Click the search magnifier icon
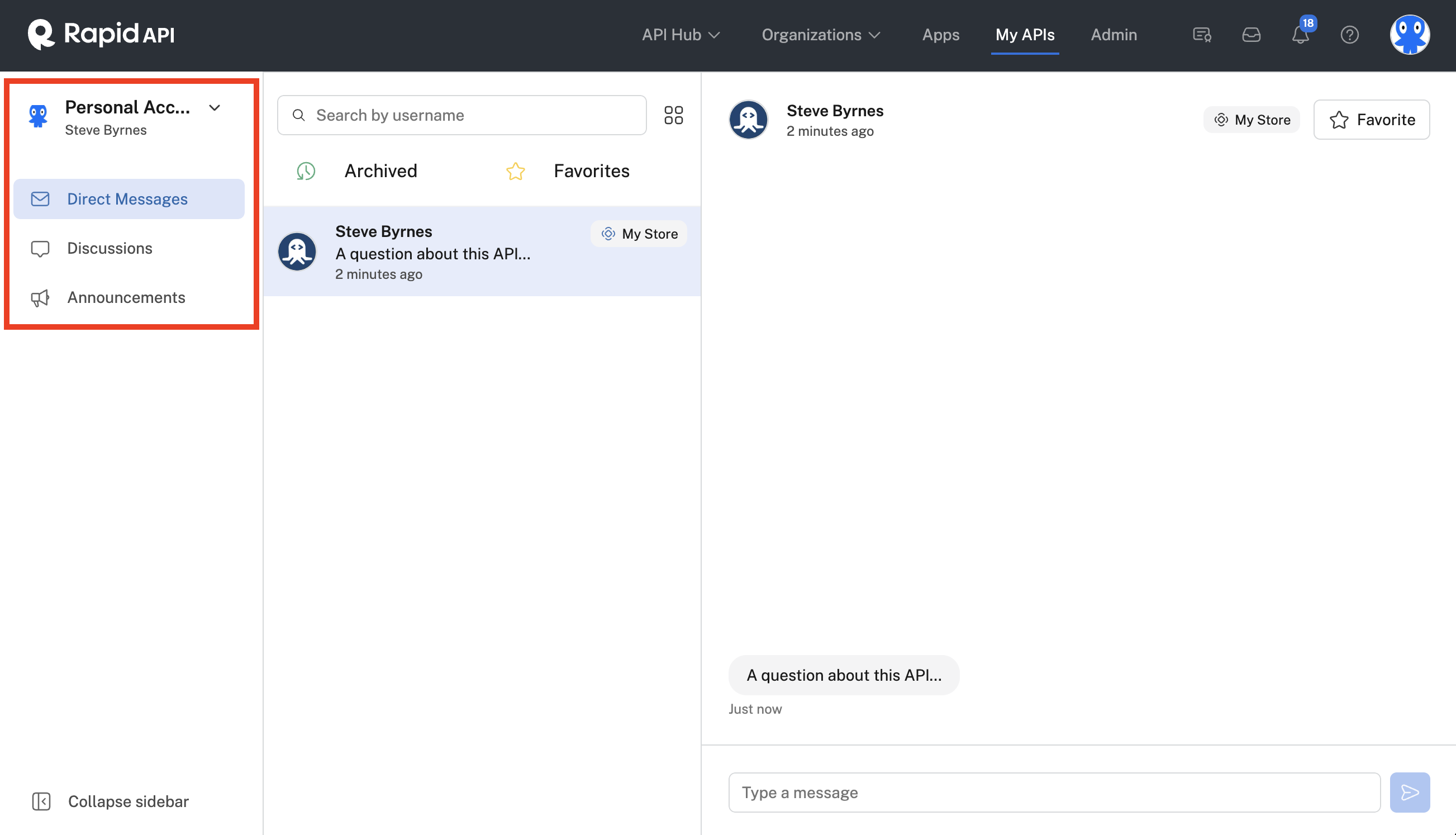The width and height of the screenshot is (1456, 835). point(299,115)
